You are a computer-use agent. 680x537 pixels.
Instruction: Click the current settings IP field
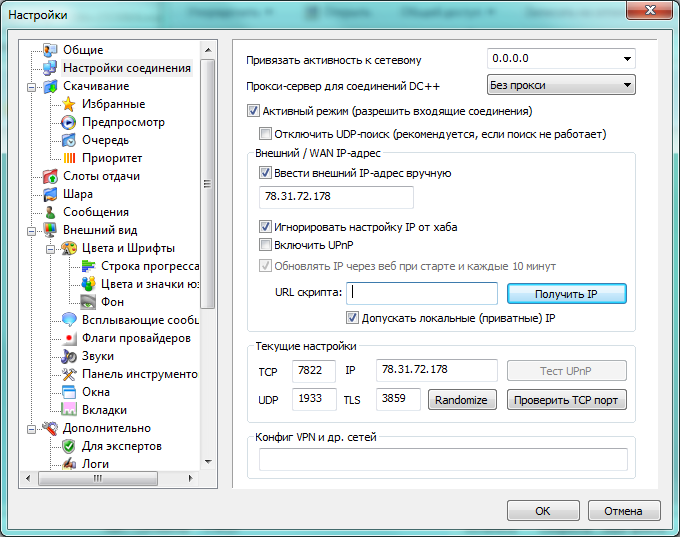[436, 370]
